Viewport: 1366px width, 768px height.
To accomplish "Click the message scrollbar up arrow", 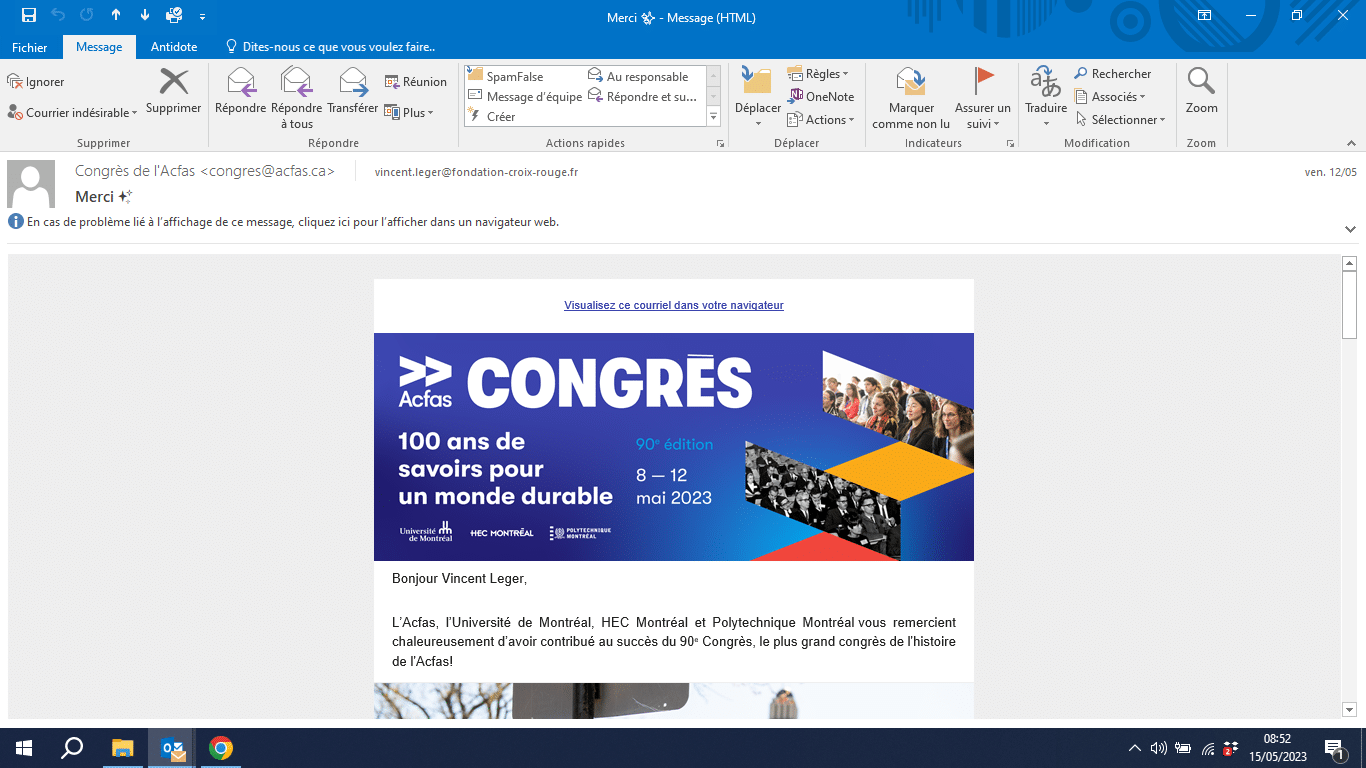I will click(x=1349, y=264).
